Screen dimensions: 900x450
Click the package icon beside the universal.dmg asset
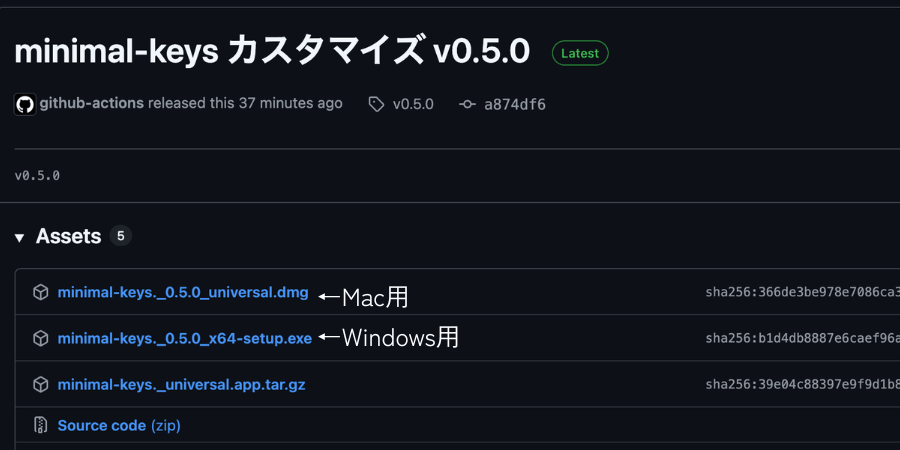coord(41,293)
